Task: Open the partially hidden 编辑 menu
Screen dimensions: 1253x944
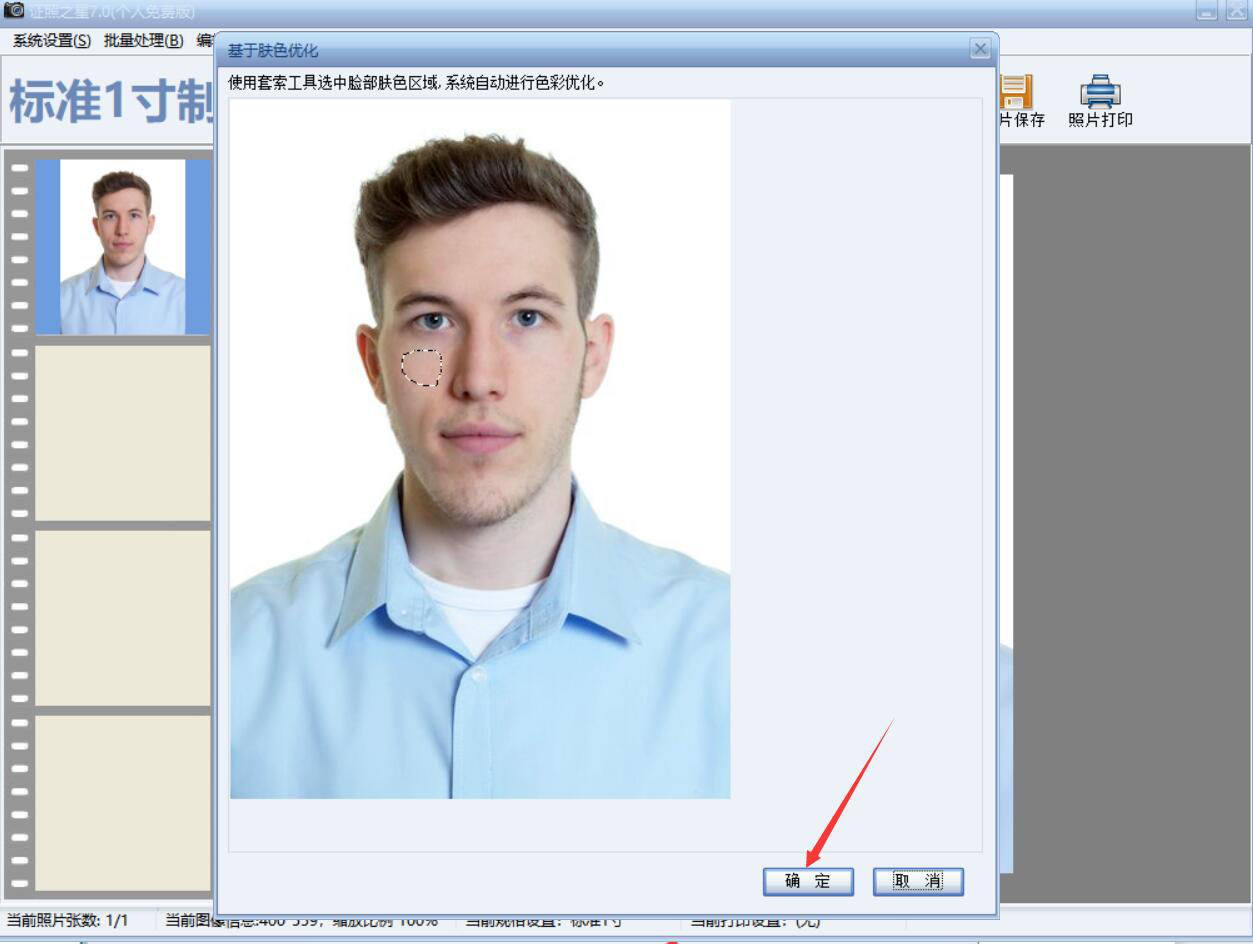Action: click(205, 41)
